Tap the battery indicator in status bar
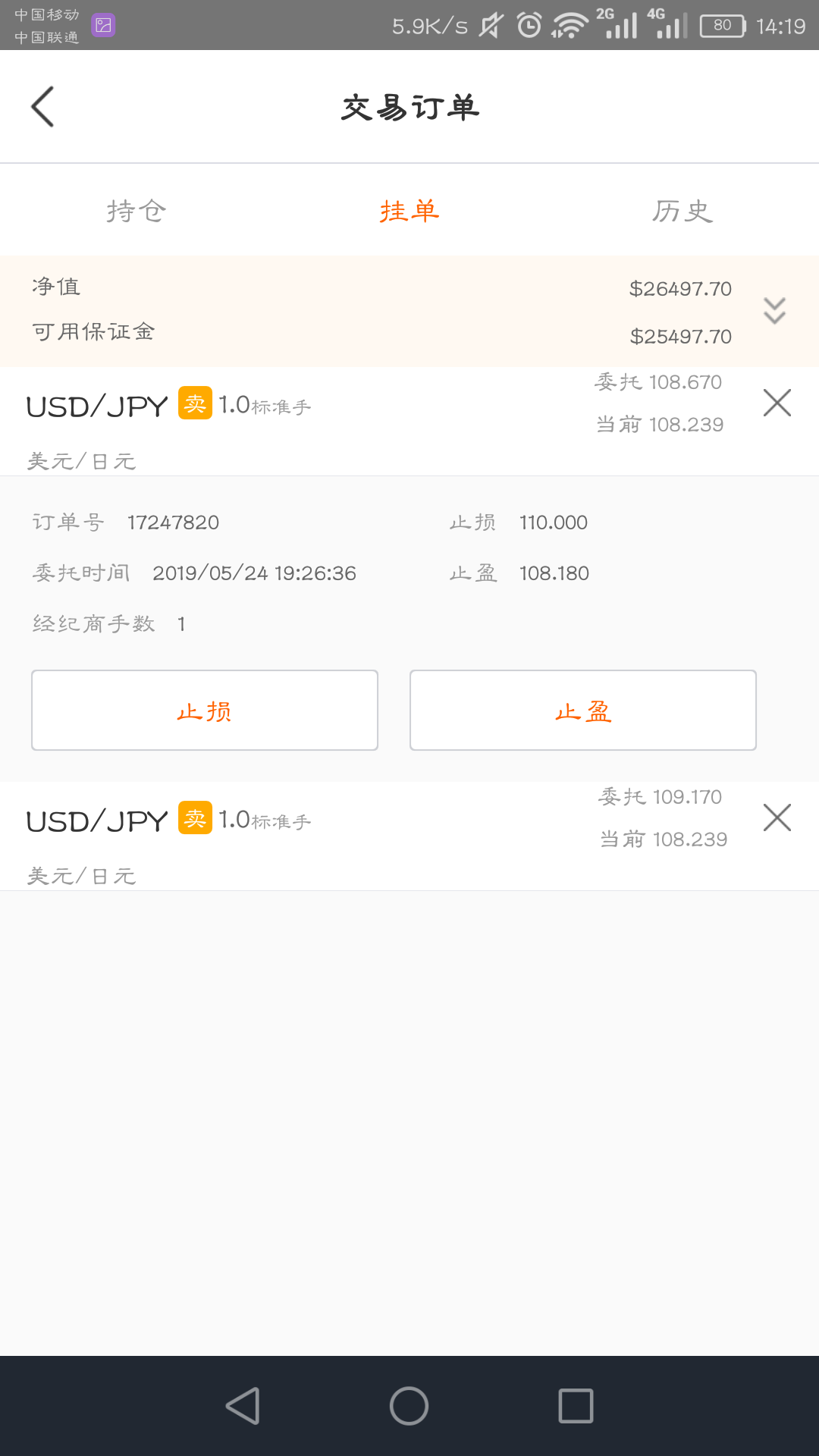The image size is (819, 1456). (723, 26)
